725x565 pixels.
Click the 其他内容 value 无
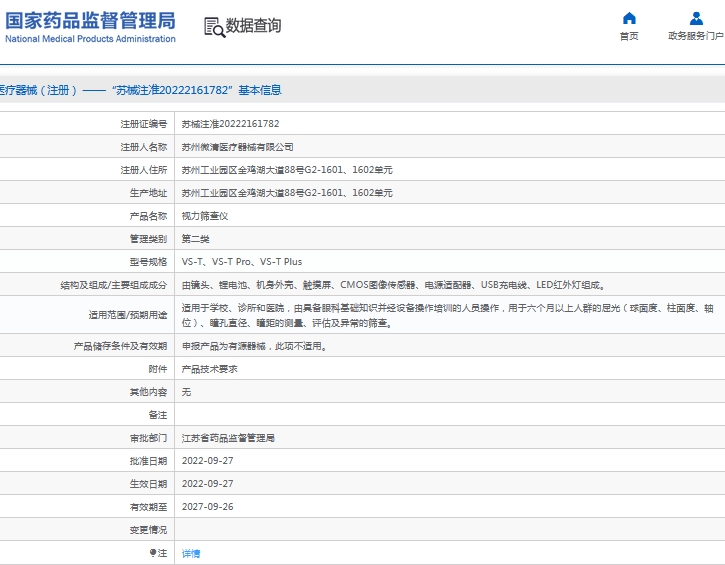186,392
